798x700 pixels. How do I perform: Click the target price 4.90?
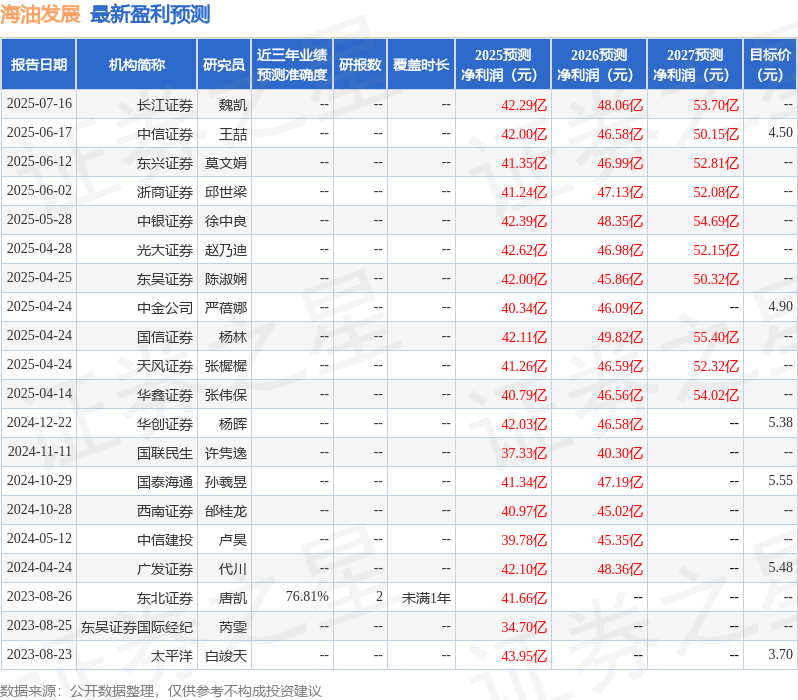coord(780,306)
